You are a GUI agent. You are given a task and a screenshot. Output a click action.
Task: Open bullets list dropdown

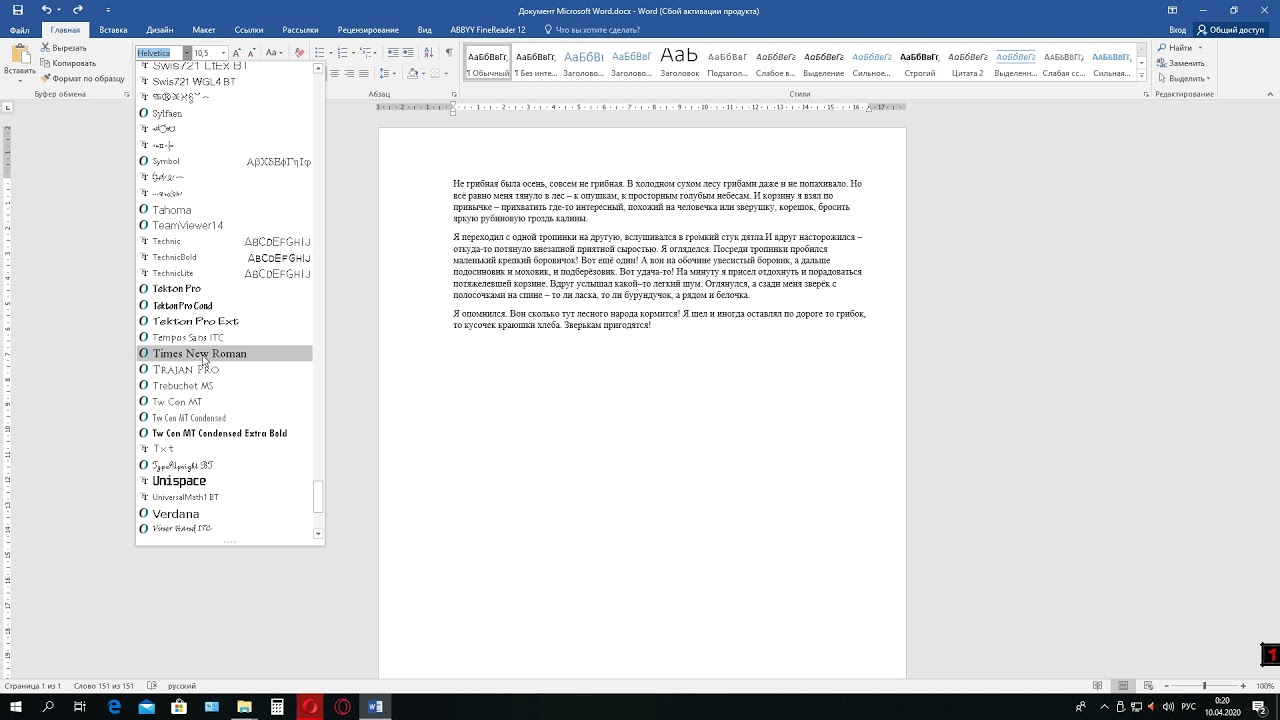click(x=331, y=53)
